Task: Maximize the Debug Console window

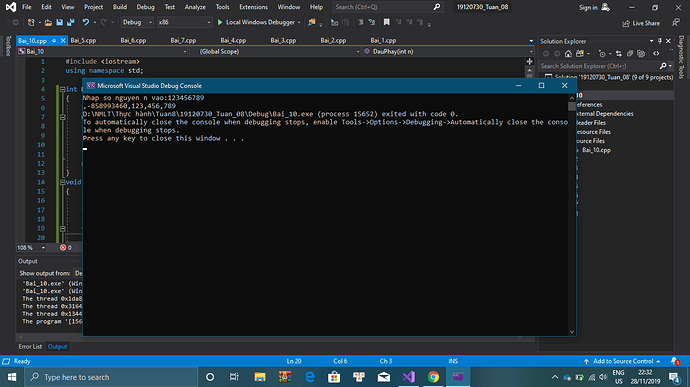Action: pos(541,86)
